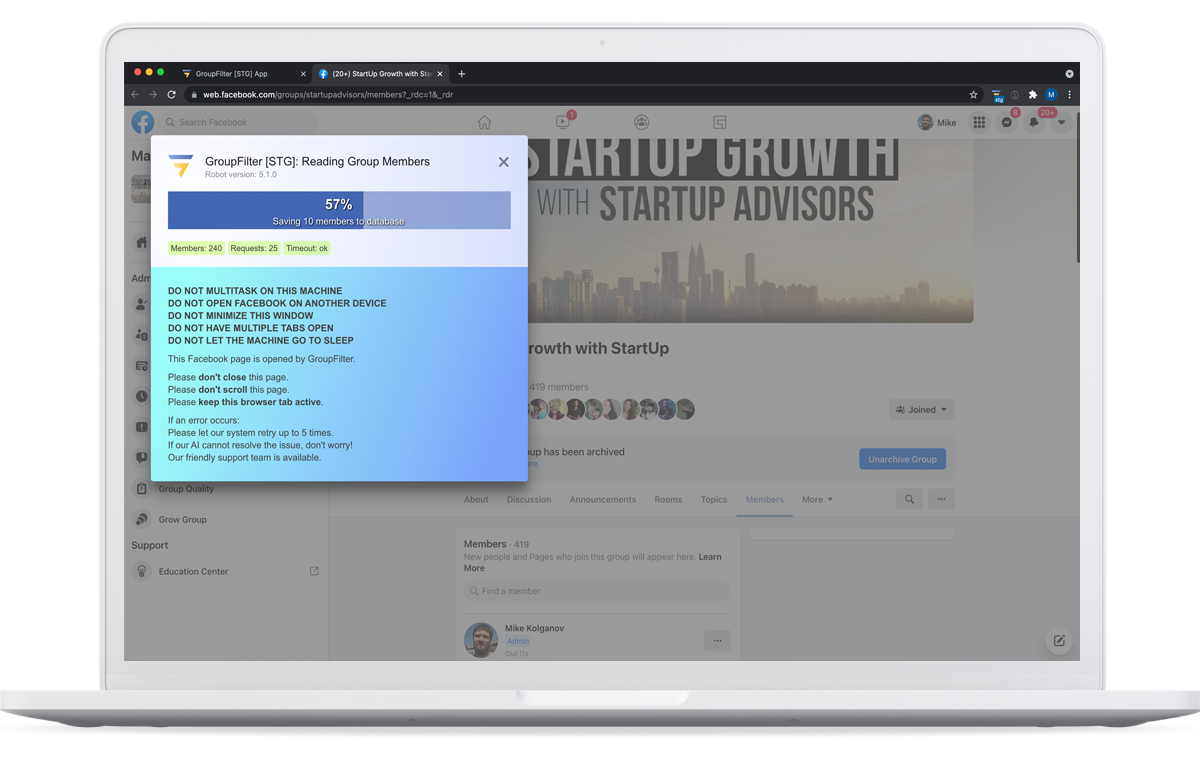Click the browser bookmark star icon
This screenshot has width=1200, height=768.
point(973,94)
